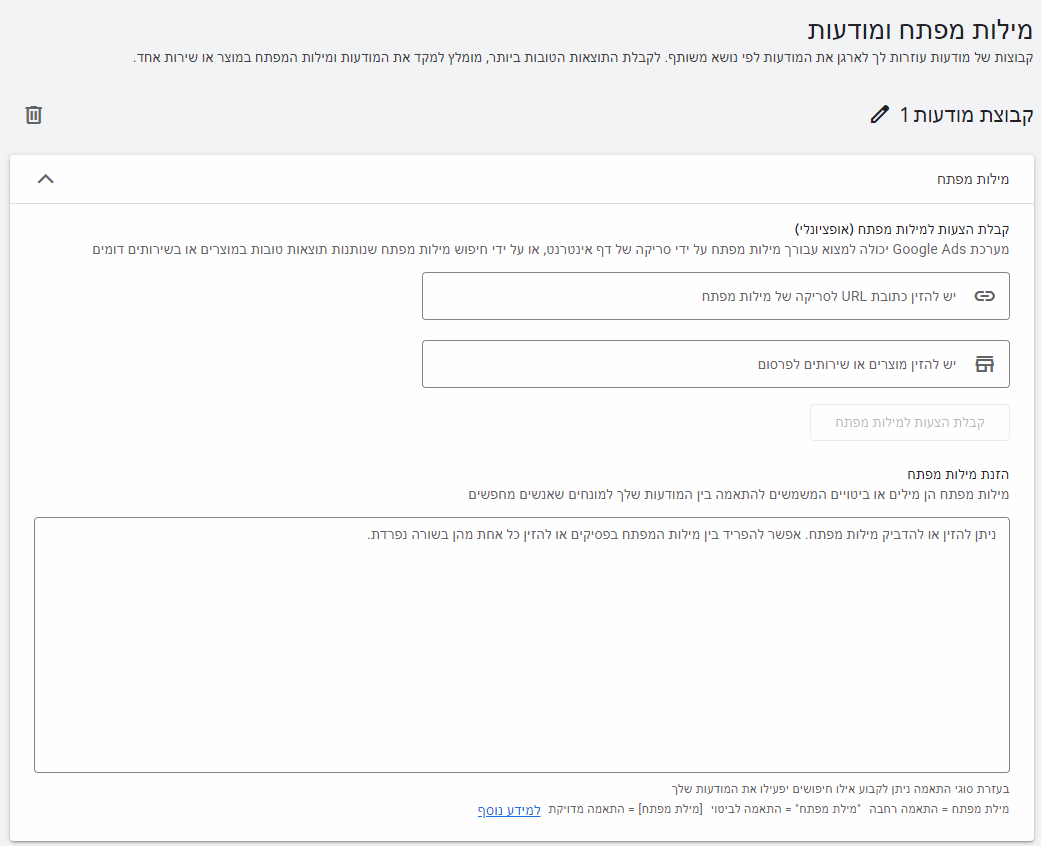The image size is (1041, 846).
Task: Click the Google Ads description sentence
Action: click(x=550, y=250)
